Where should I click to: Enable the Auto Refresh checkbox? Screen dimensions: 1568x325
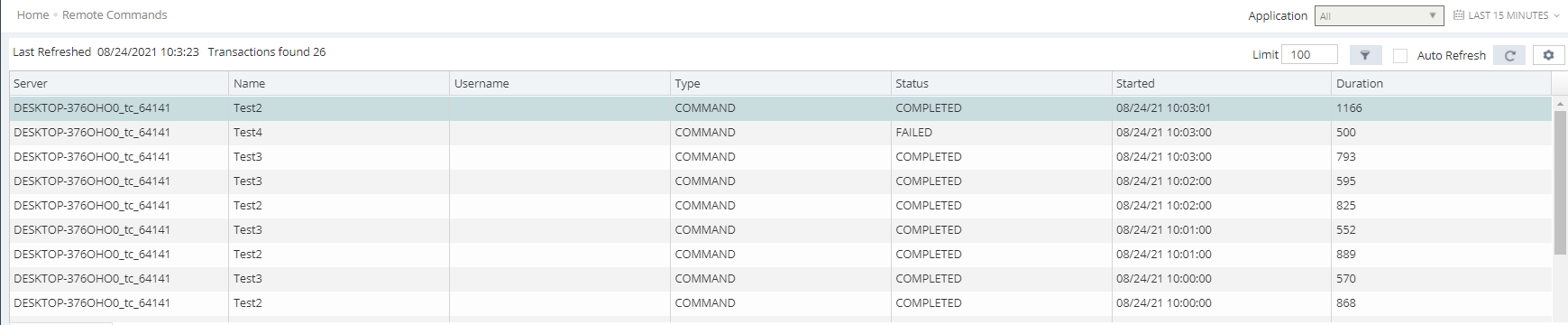tap(1400, 56)
